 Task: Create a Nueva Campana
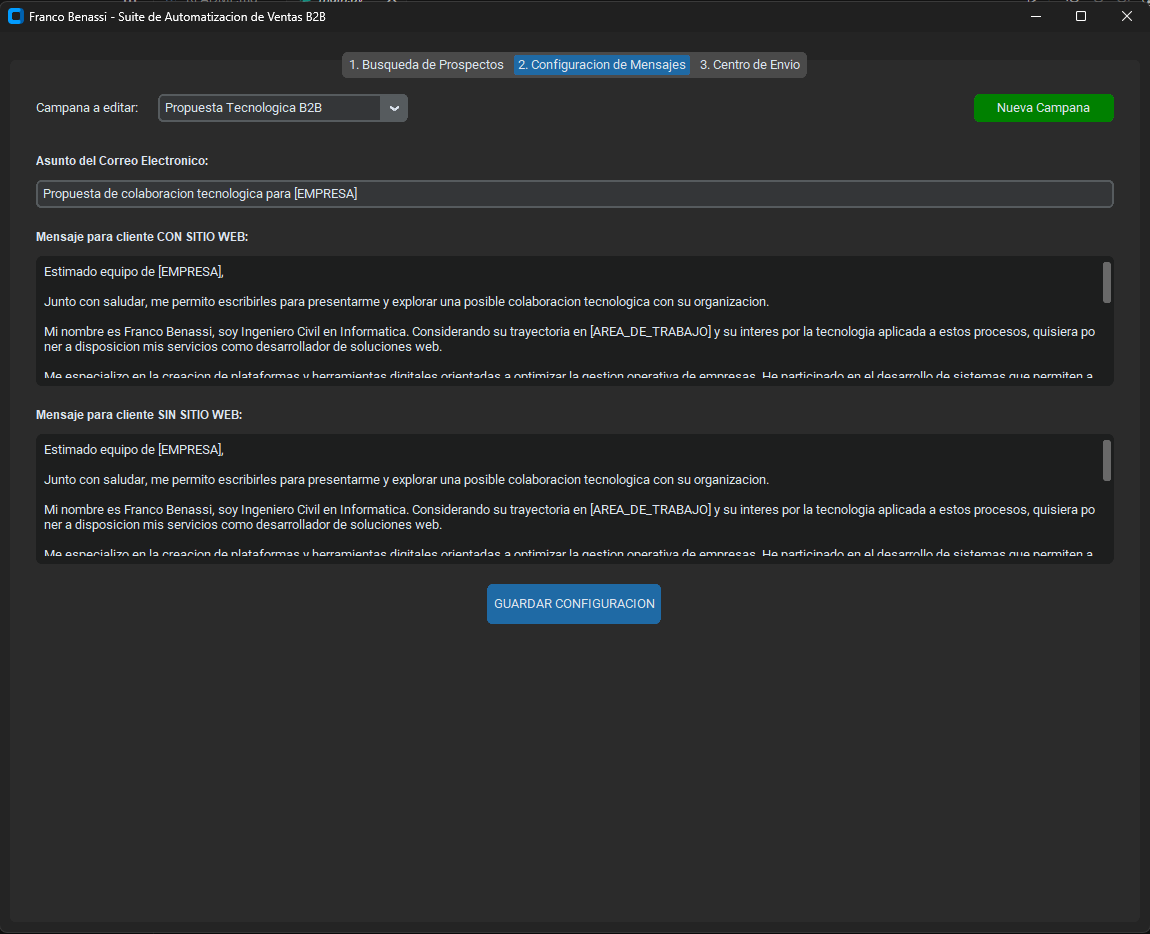pos(1043,108)
